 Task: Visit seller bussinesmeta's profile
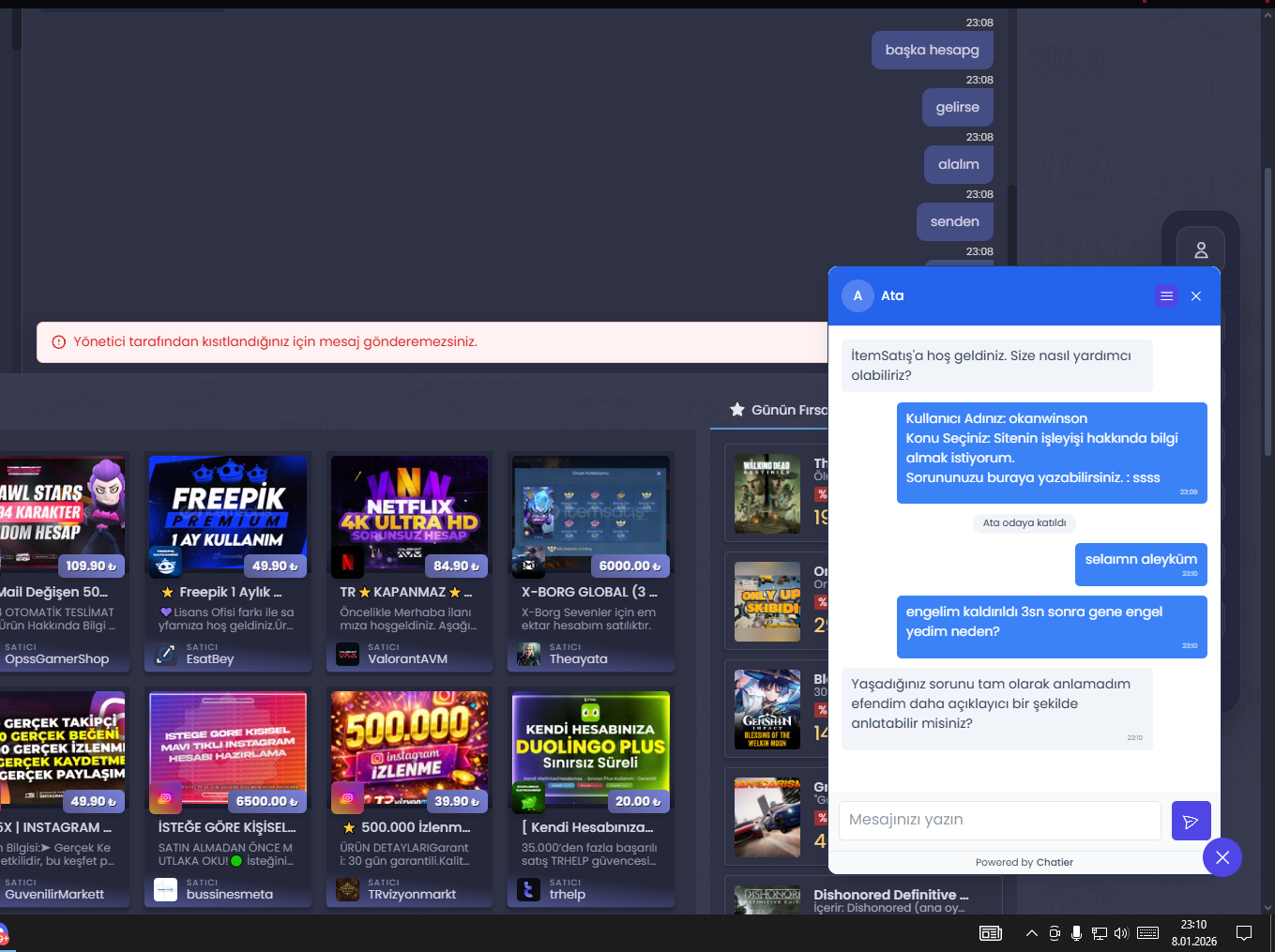point(230,895)
